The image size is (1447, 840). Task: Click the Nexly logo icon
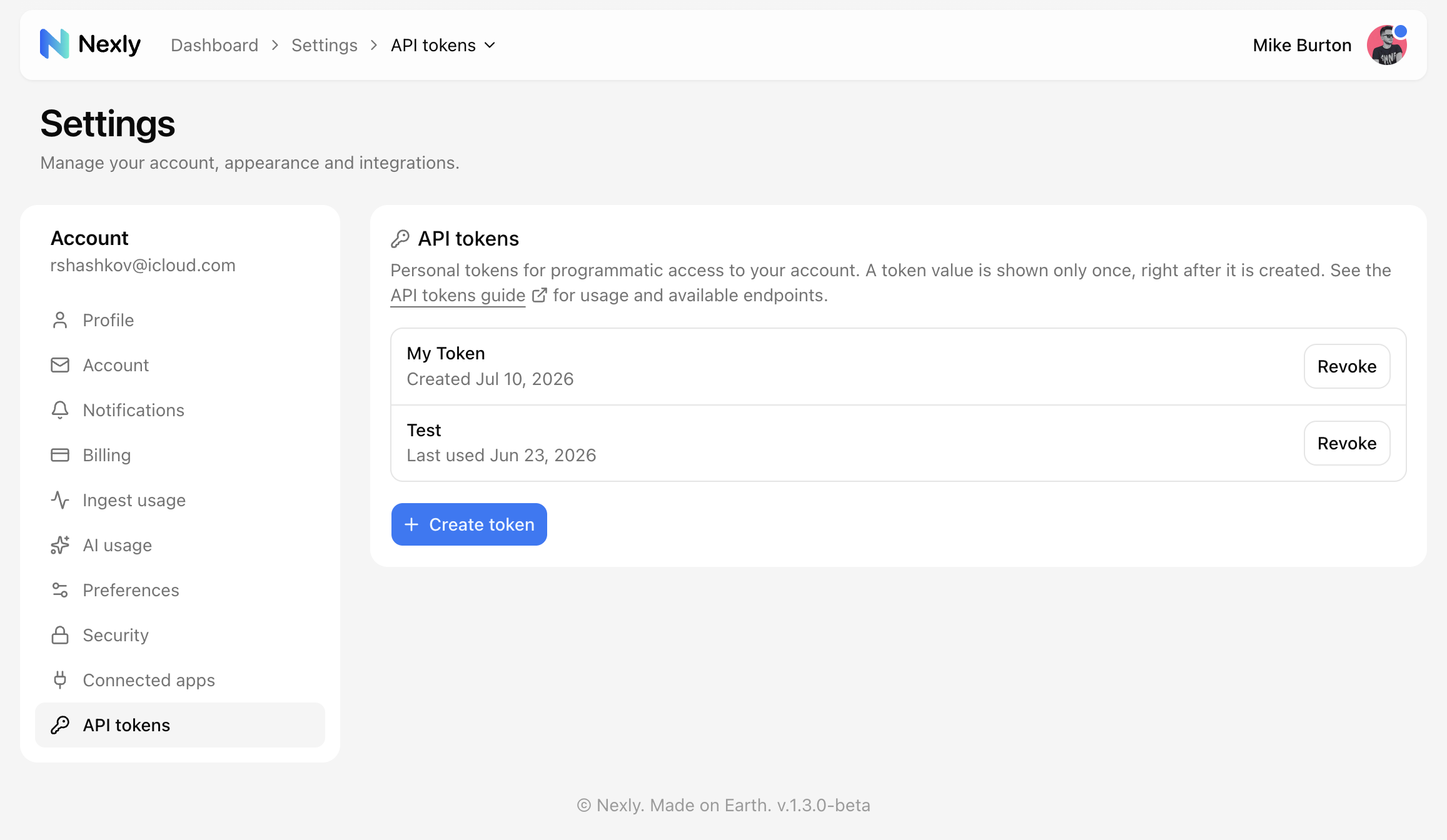tap(54, 44)
